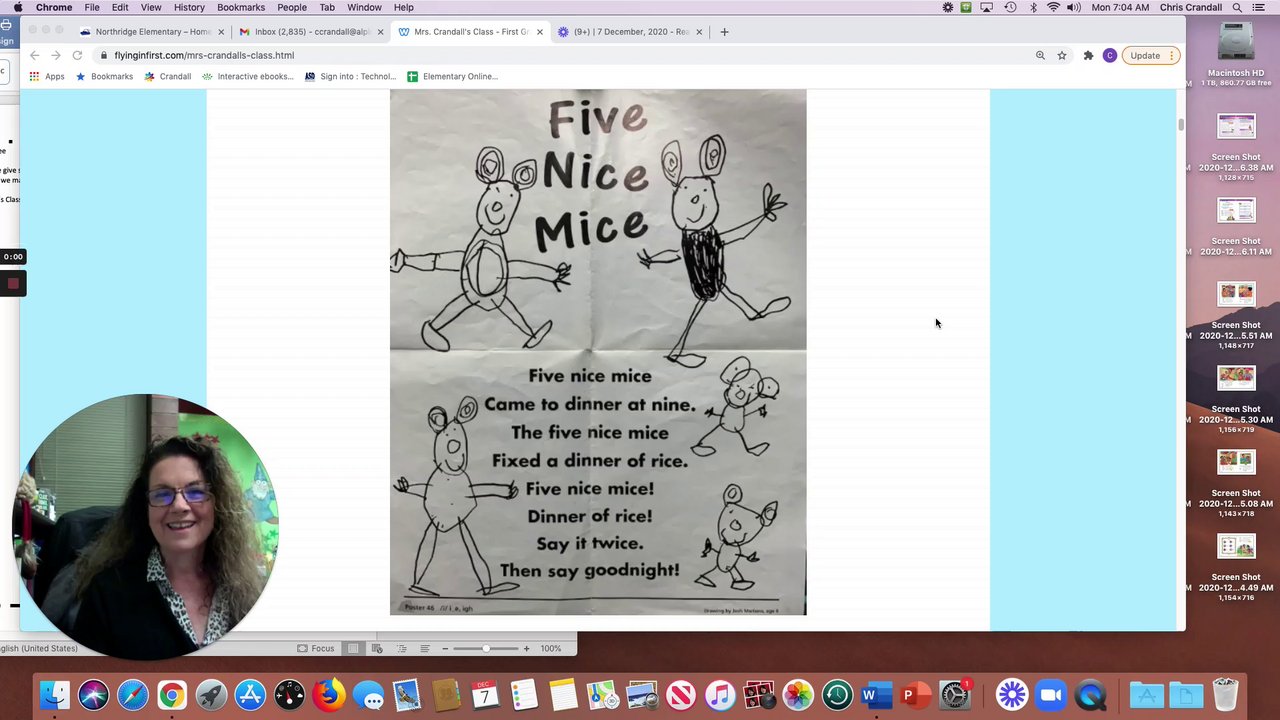The image size is (1280, 720).
Task: Open Zoom from the dock
Action: click(1051, 694)
